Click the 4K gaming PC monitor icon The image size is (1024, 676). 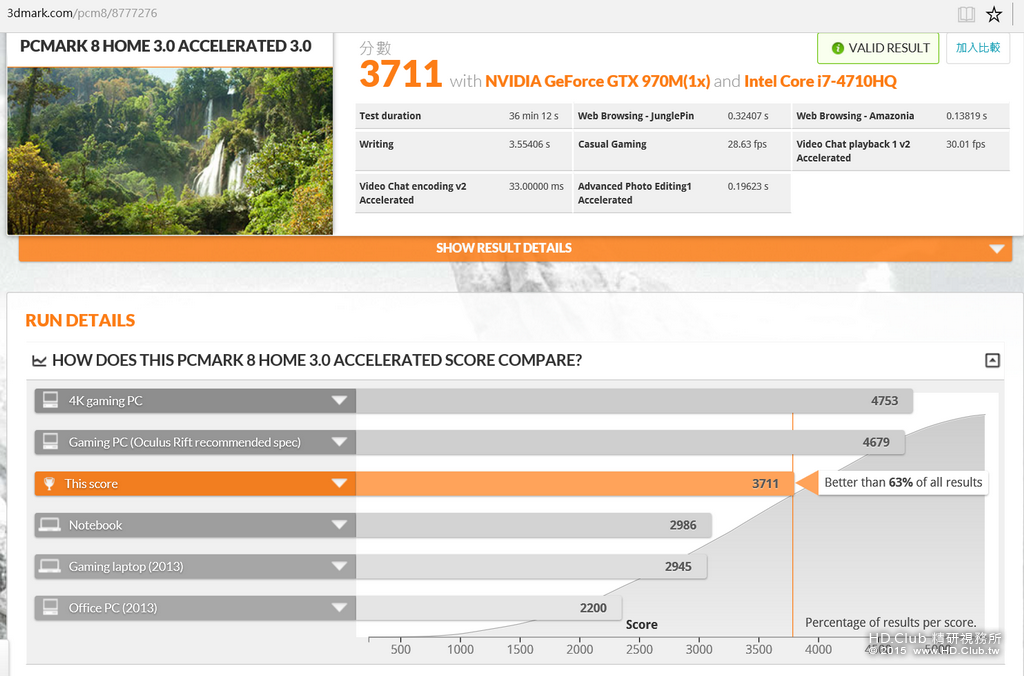coord(50,400)
